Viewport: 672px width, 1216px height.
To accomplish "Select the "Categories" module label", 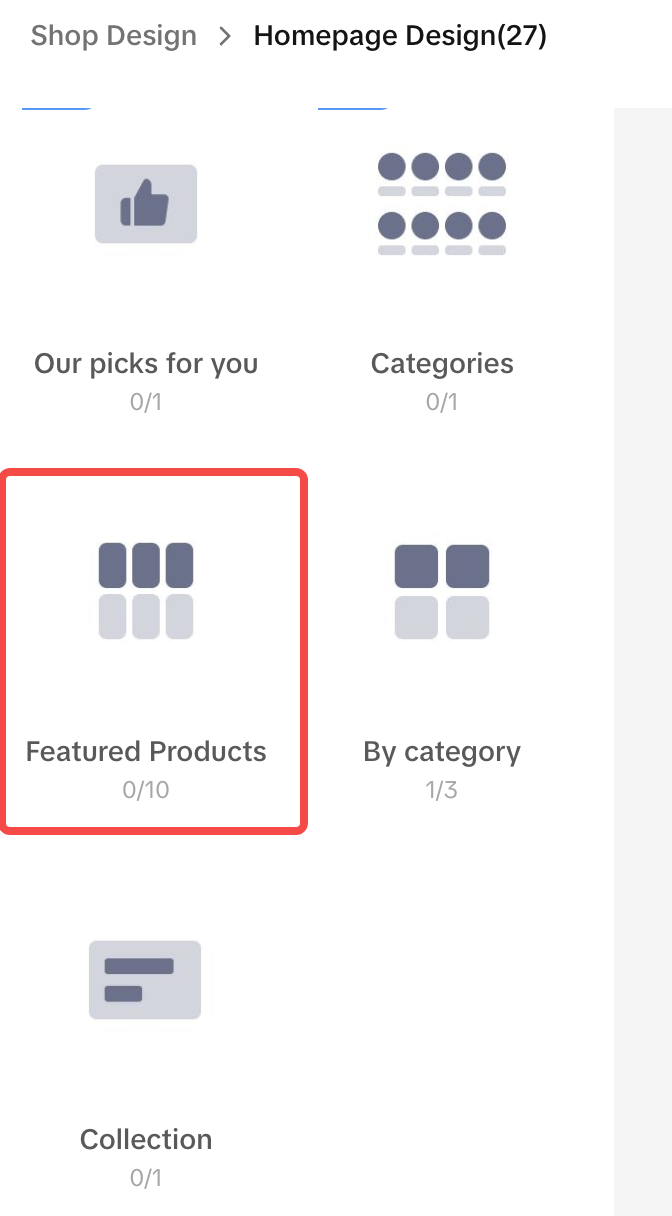I will [x=442, y=363].
